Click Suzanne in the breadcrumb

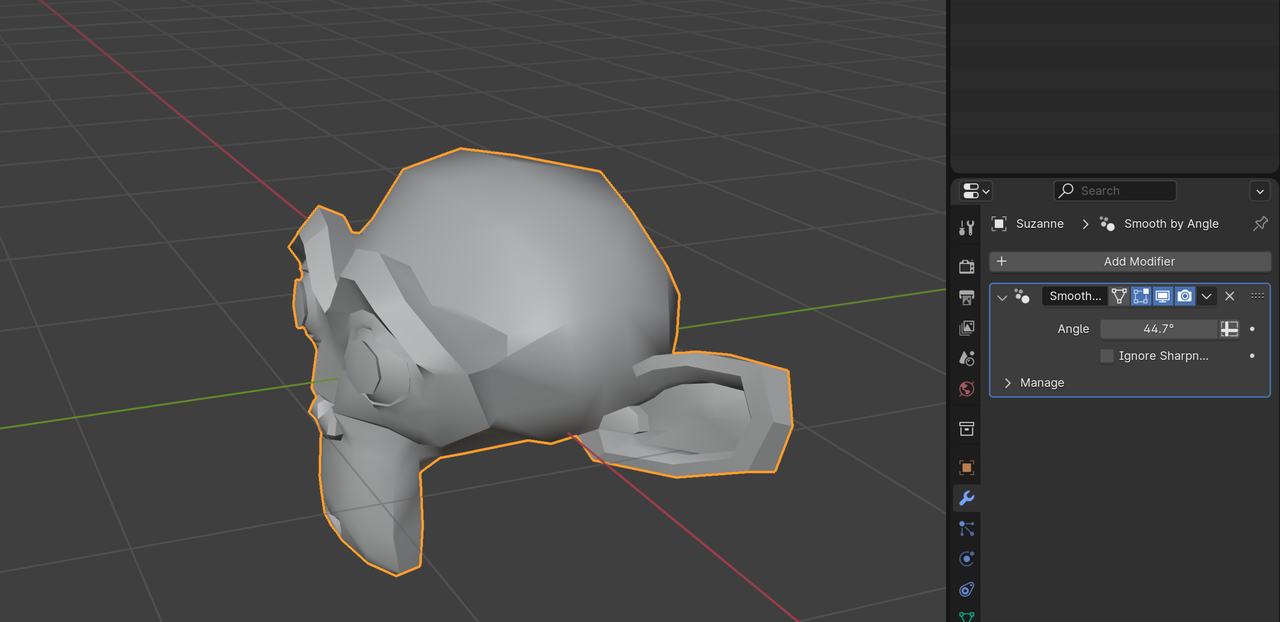1040,224
